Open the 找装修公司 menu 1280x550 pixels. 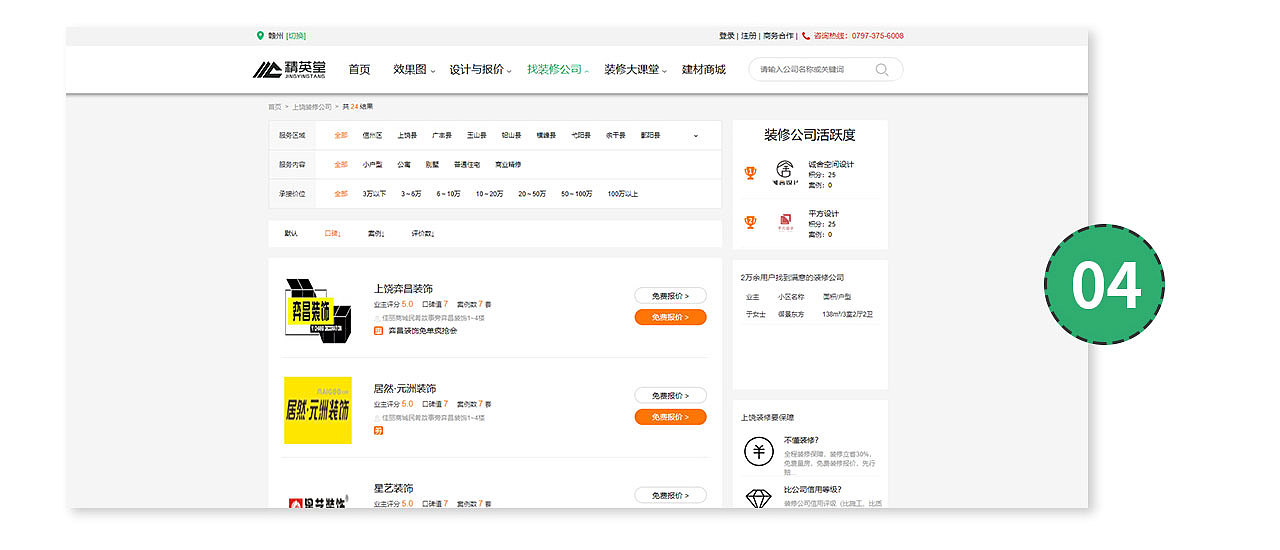[557, 70]
